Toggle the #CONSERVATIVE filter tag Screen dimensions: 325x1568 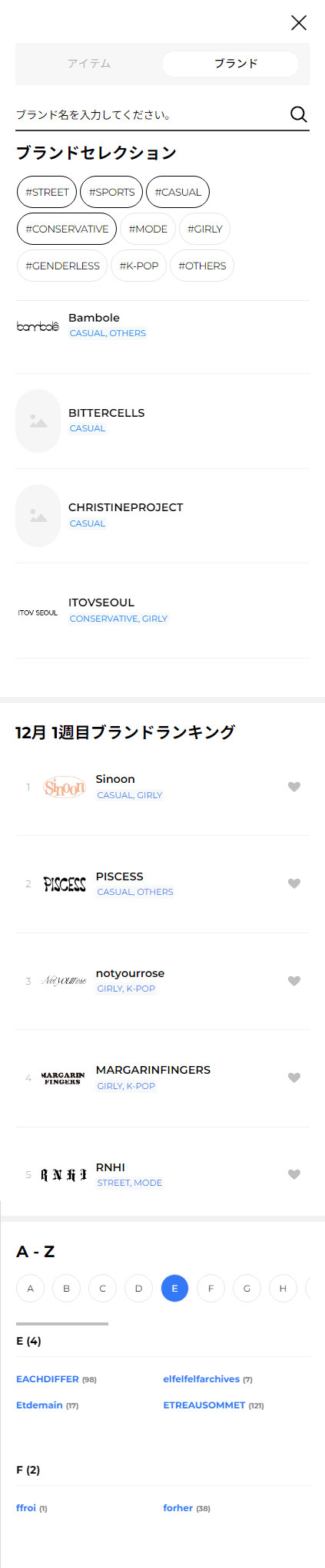tap(67, 229)
